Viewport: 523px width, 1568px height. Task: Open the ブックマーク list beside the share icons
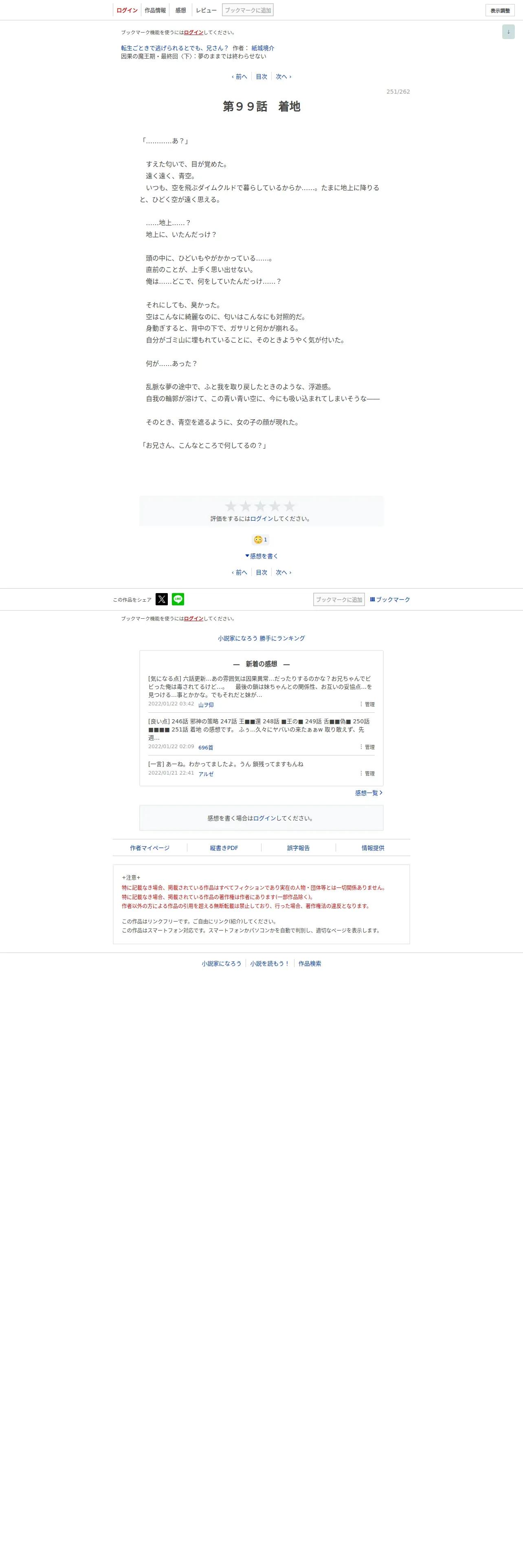coord(390,600)
